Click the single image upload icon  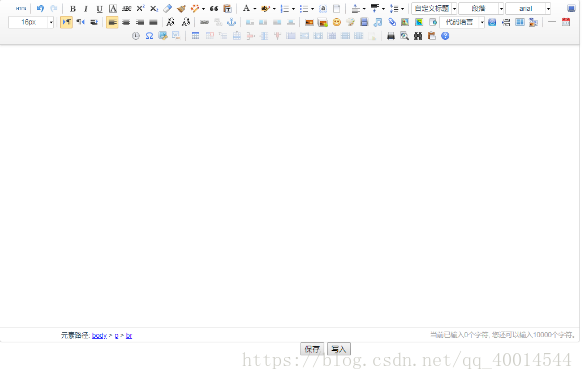click(309, 22)
